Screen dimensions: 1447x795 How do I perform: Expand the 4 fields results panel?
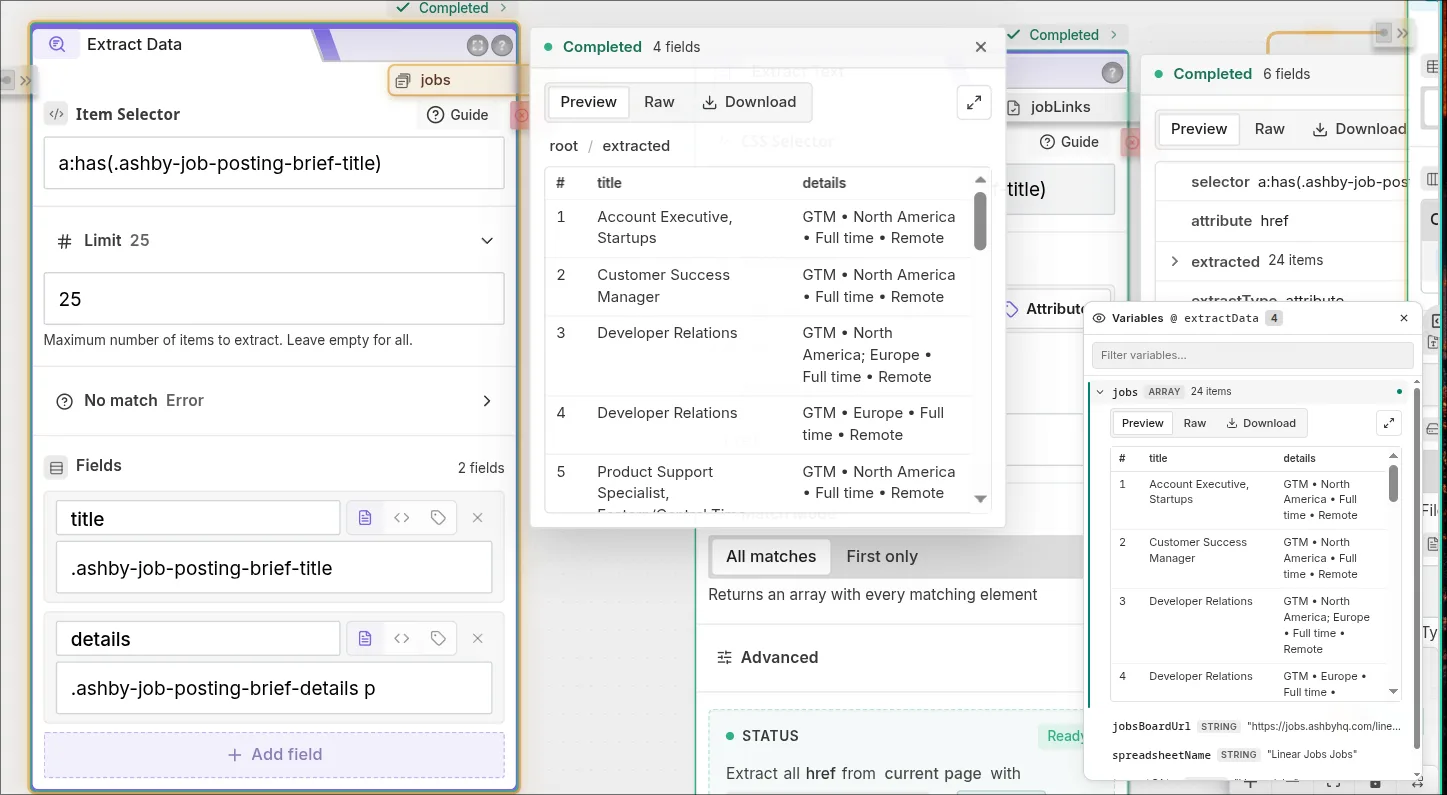973,102
